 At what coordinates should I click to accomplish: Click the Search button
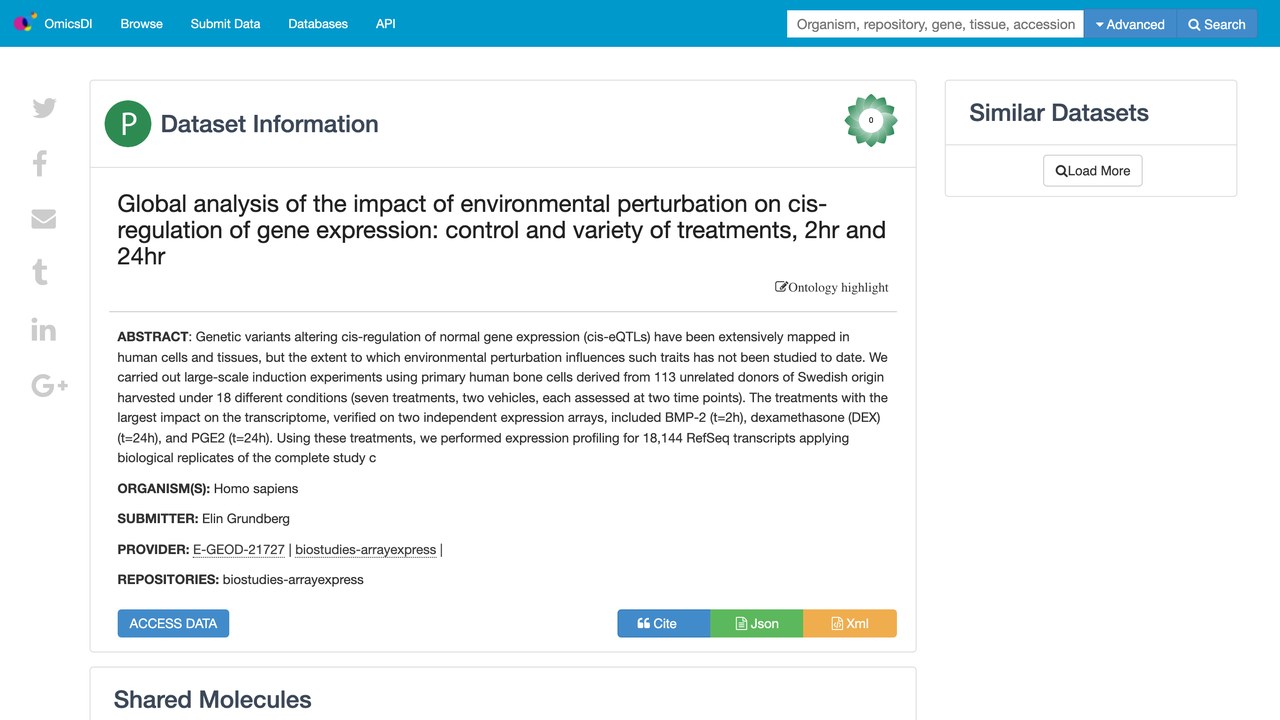pyautogui.click(x=1217, y=24)
